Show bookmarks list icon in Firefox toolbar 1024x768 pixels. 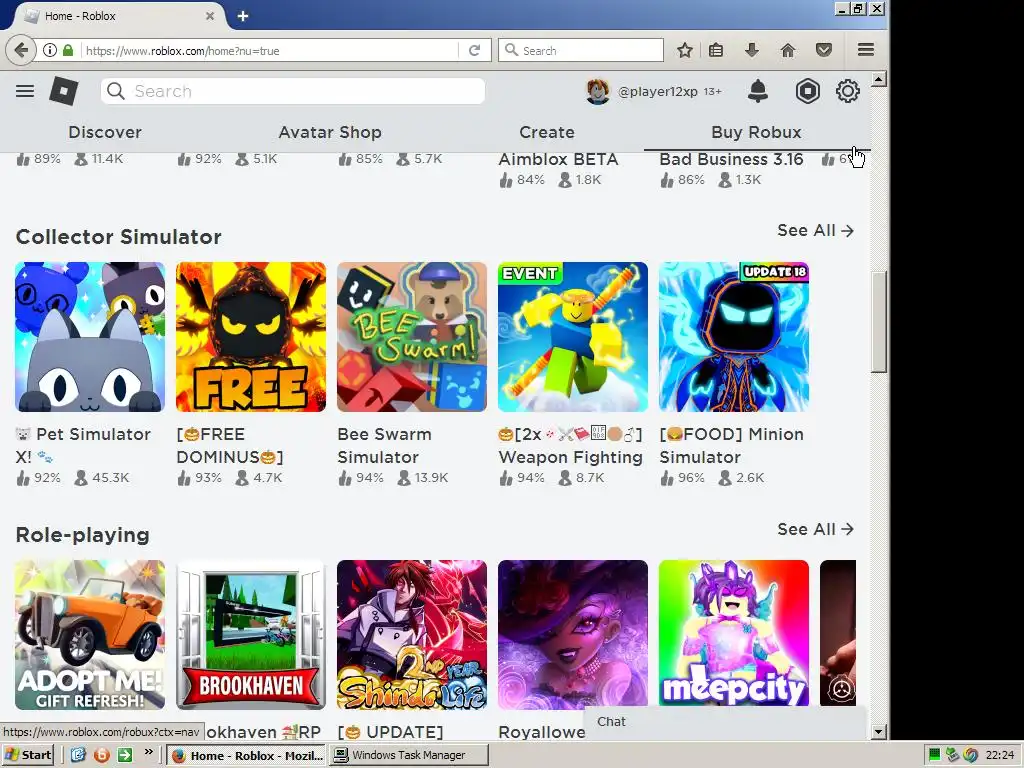[x=716, y=50]
